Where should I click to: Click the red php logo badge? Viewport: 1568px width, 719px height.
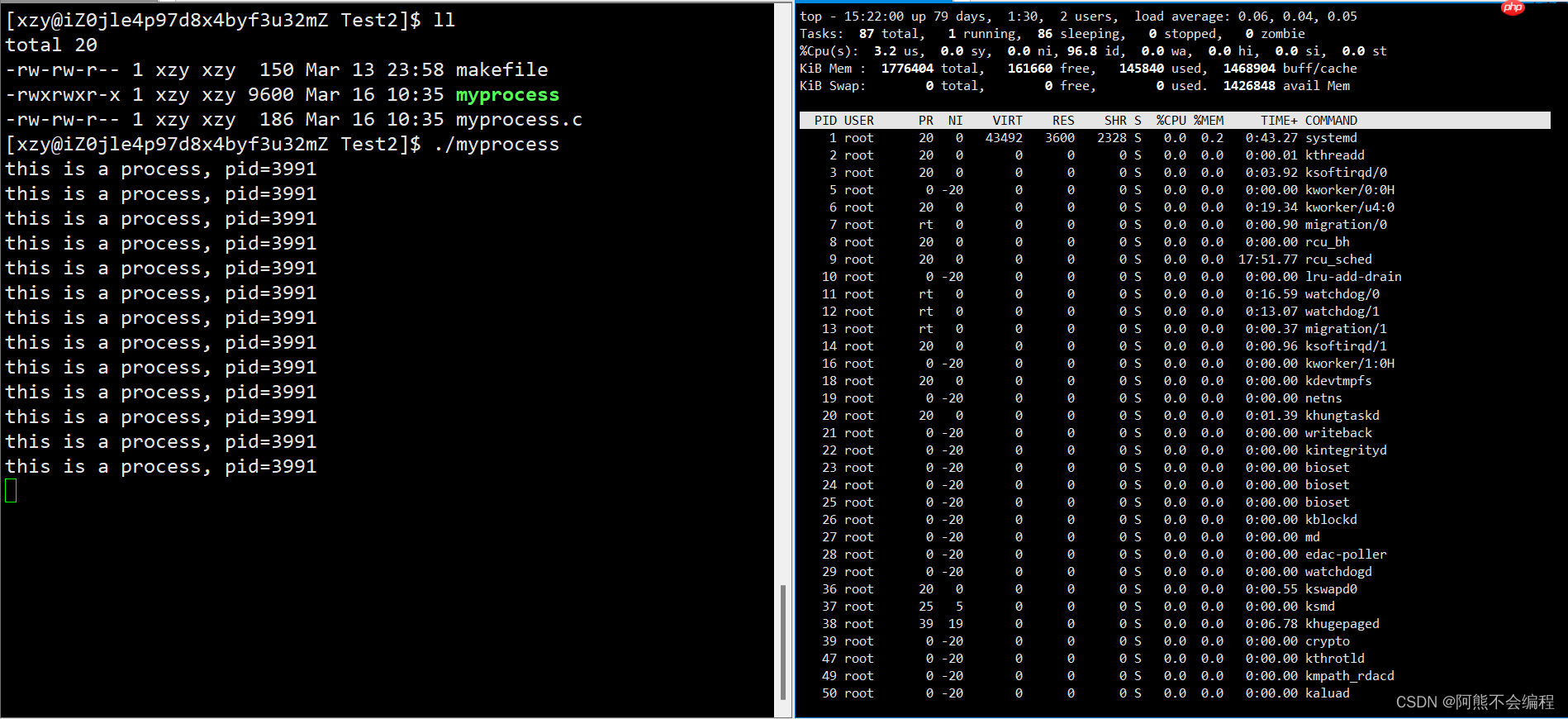pos(1513,7)
